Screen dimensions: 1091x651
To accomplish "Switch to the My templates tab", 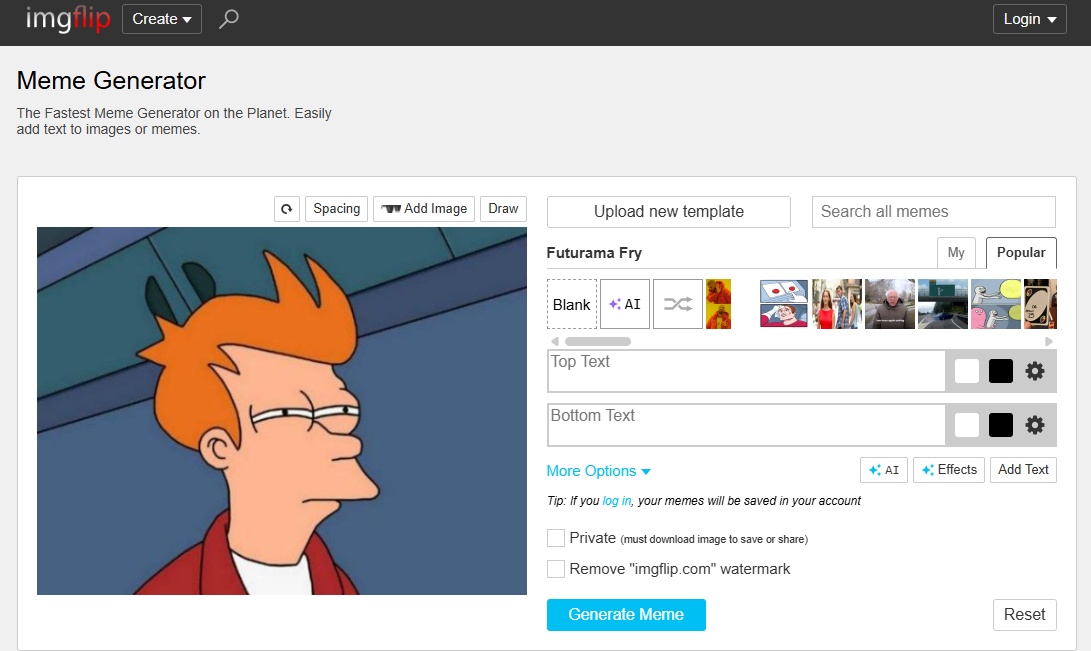I will (956, 253).
